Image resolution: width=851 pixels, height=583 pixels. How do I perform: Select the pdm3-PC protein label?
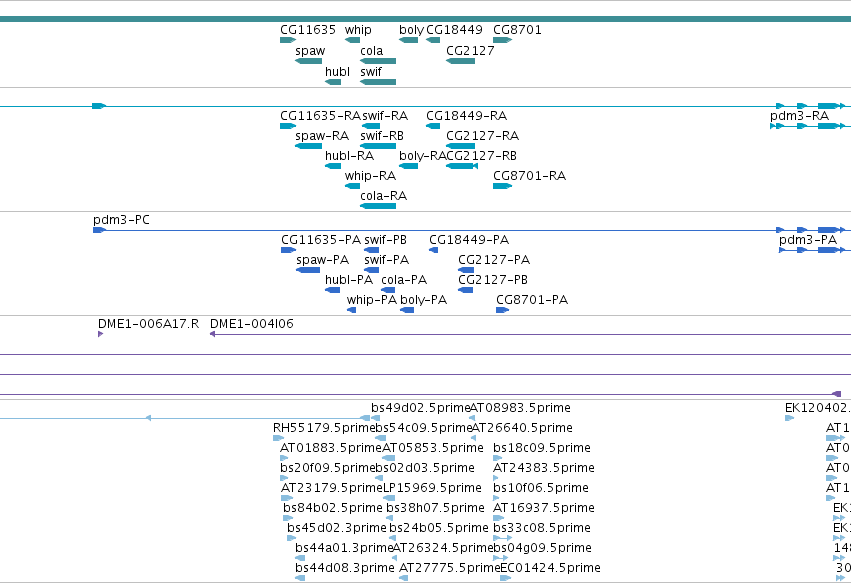[122, 220]
